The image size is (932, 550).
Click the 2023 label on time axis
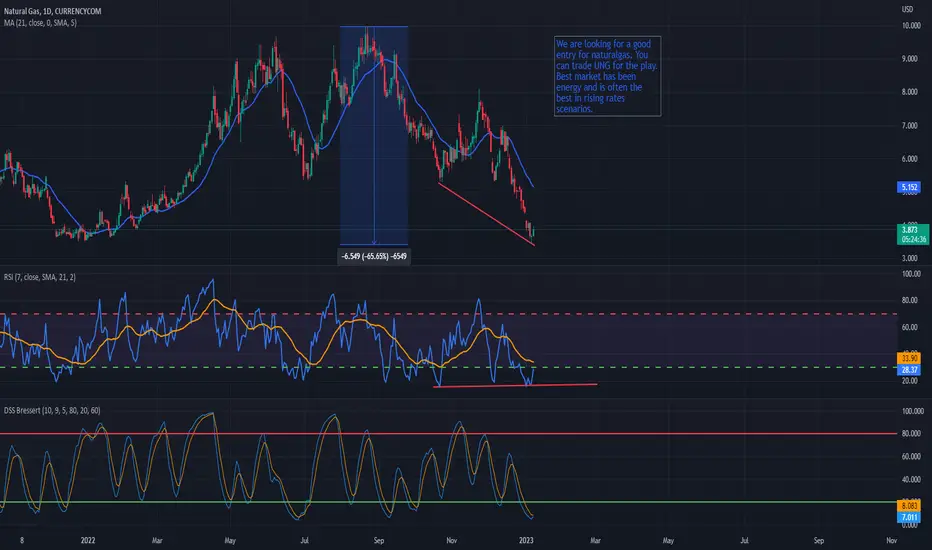(x=526, y=540)
